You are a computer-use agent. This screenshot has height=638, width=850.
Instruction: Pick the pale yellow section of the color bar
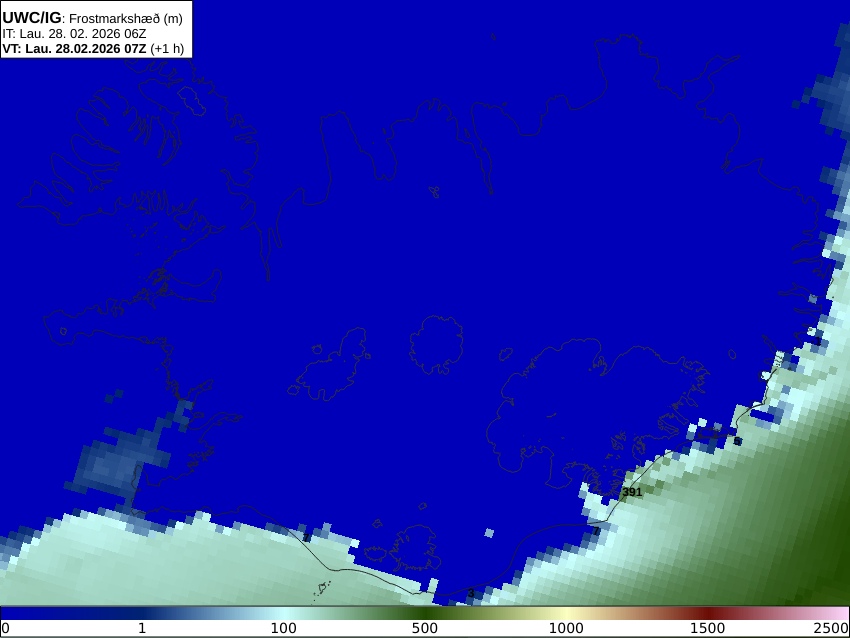566,613
